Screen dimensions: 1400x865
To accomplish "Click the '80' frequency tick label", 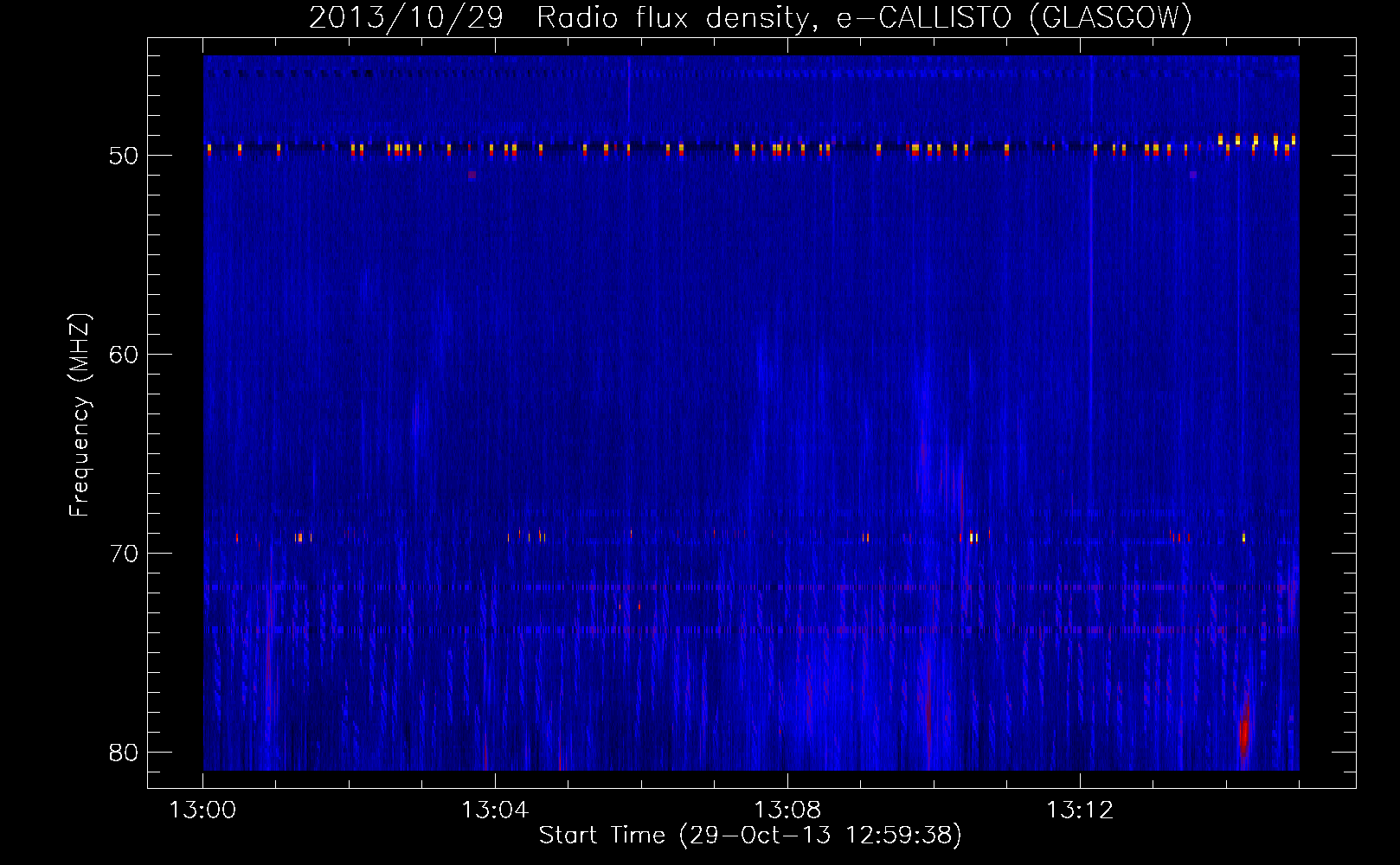I will [x=124, y=753].
